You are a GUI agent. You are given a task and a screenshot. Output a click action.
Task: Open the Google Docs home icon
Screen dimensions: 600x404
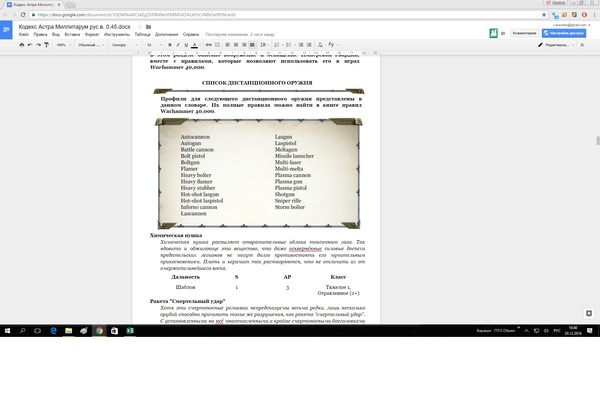[9, 30]
